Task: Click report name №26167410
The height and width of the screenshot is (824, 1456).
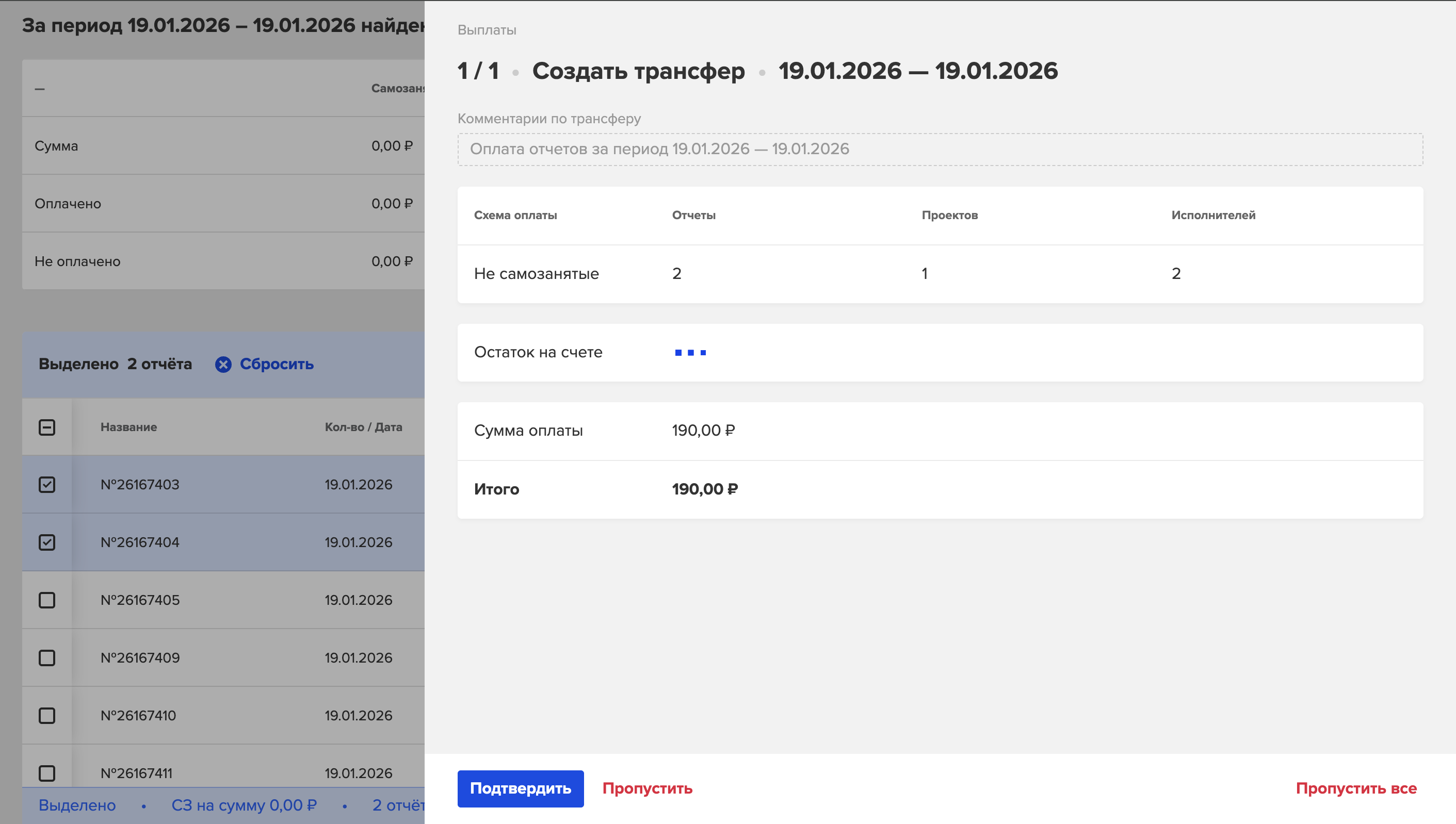Action: 138,716
